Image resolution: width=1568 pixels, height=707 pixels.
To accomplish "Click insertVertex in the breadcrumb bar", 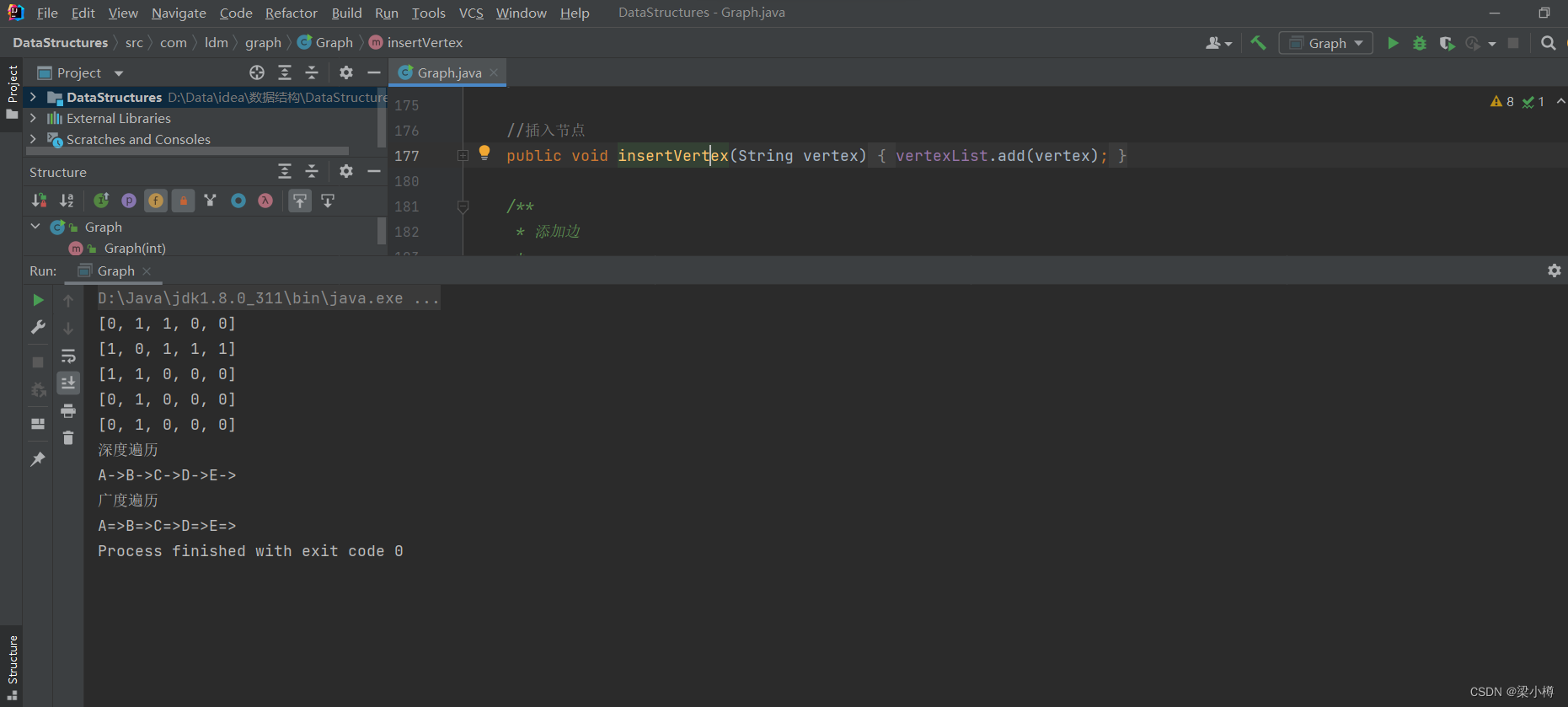I will [x=425, y=42].
